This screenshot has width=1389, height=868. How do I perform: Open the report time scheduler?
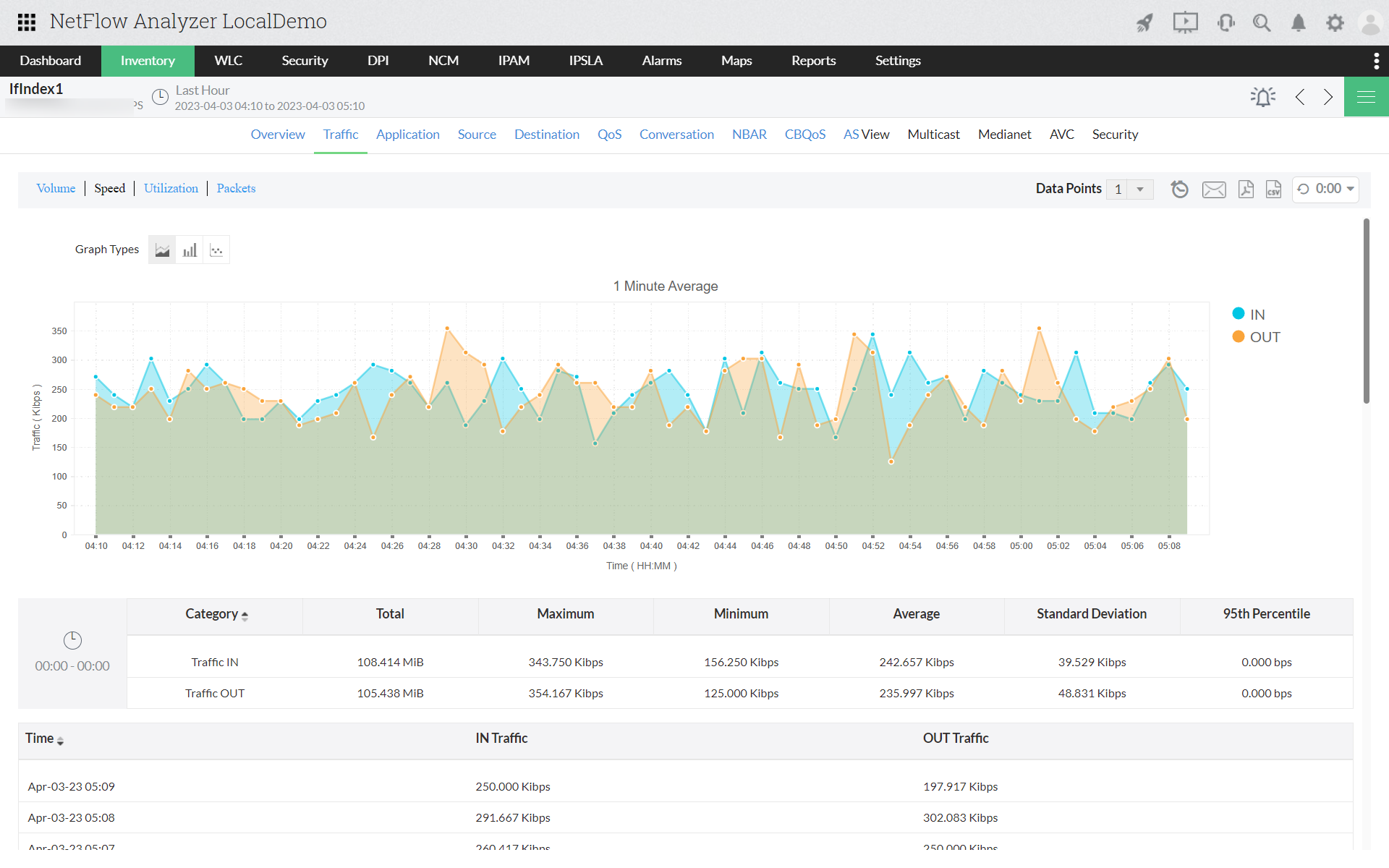(x=1180, y=189)
